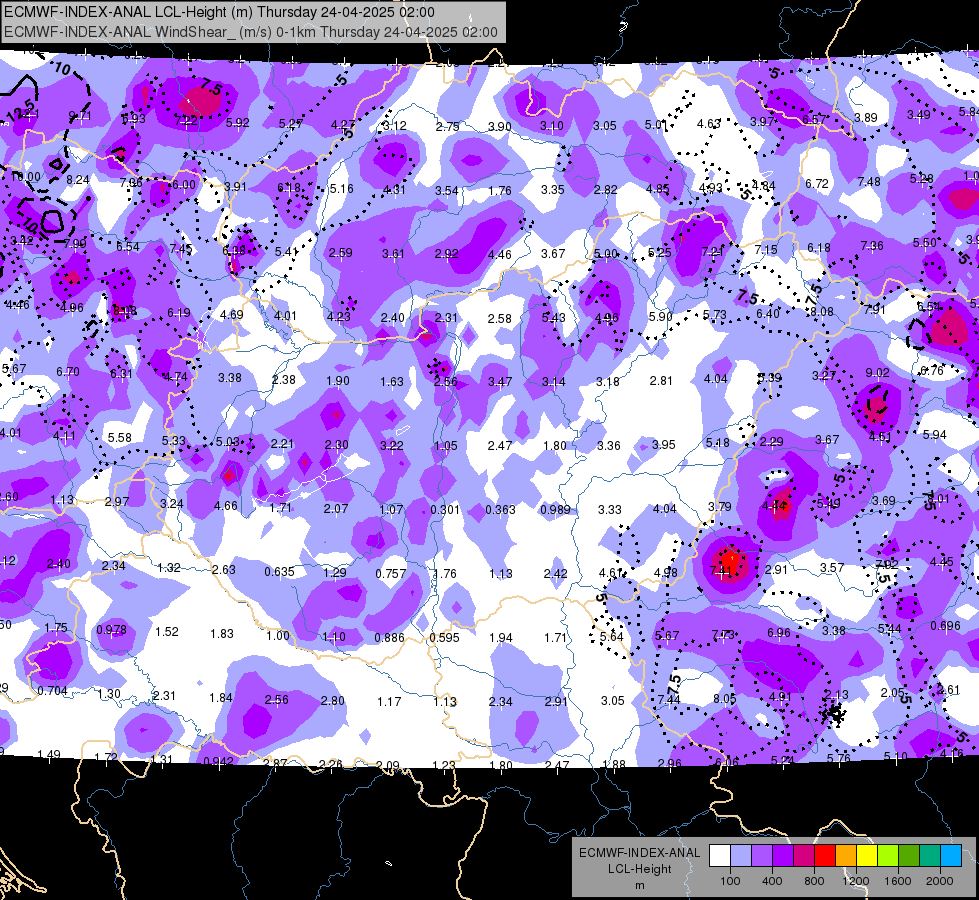Click the wind shear value 5.90
The width and height of the screenshot is (979, 900).
pyautogui.click(x=661, y=317)
